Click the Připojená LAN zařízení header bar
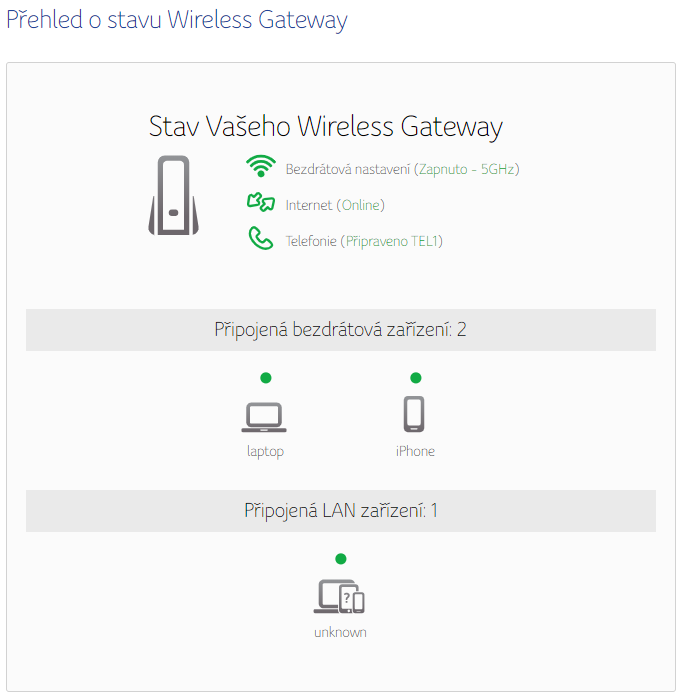This screenshot has height=692, width=680. [340, 511]
